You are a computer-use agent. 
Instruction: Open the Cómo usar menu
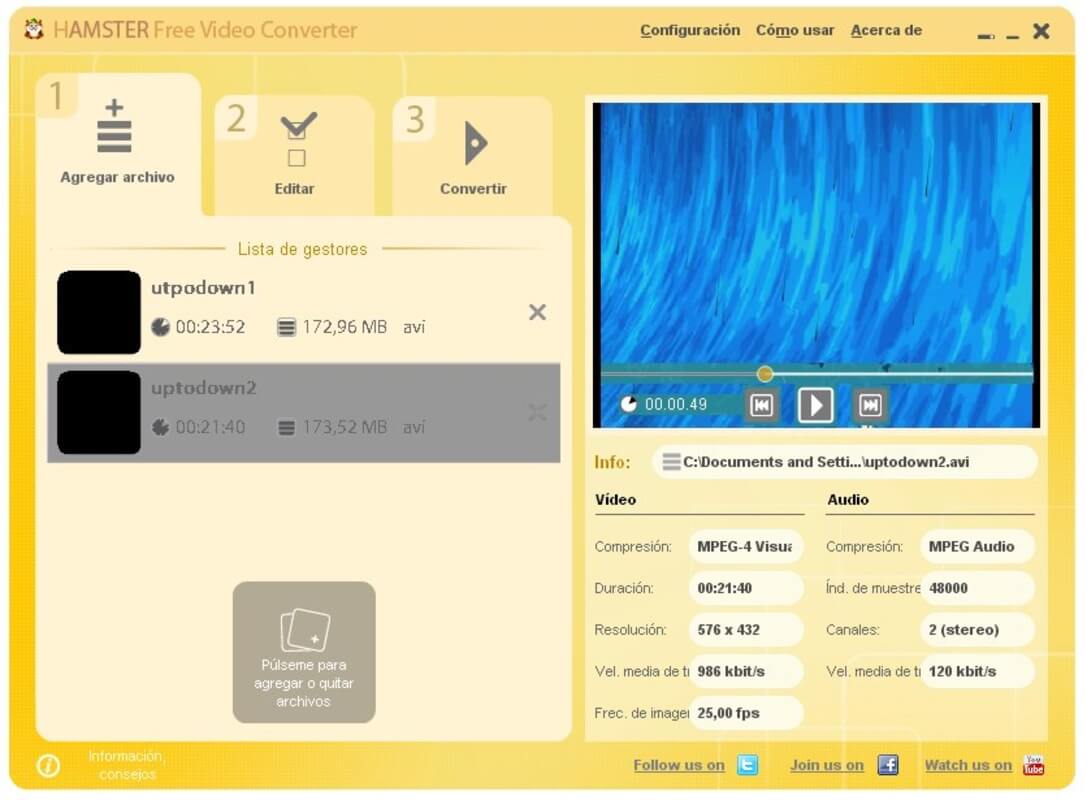click(795, 31)
